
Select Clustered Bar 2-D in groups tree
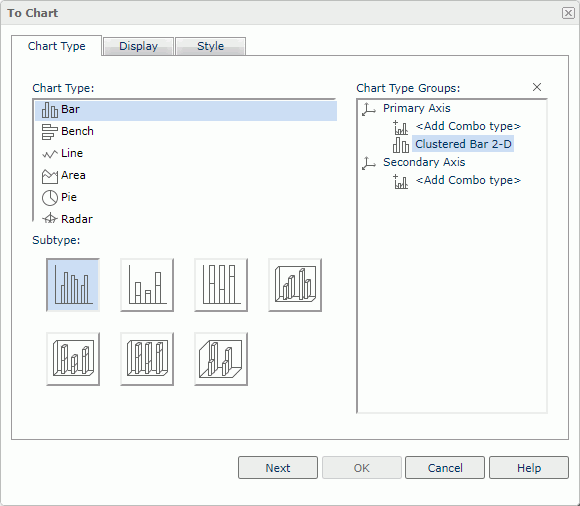[x=463, y=144]
